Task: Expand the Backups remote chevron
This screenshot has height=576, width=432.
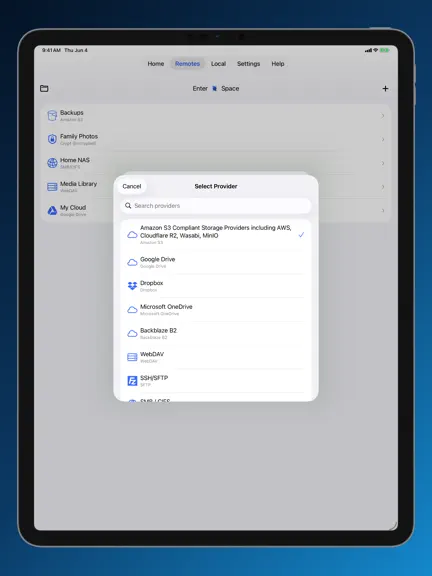Action: (383, 116)
